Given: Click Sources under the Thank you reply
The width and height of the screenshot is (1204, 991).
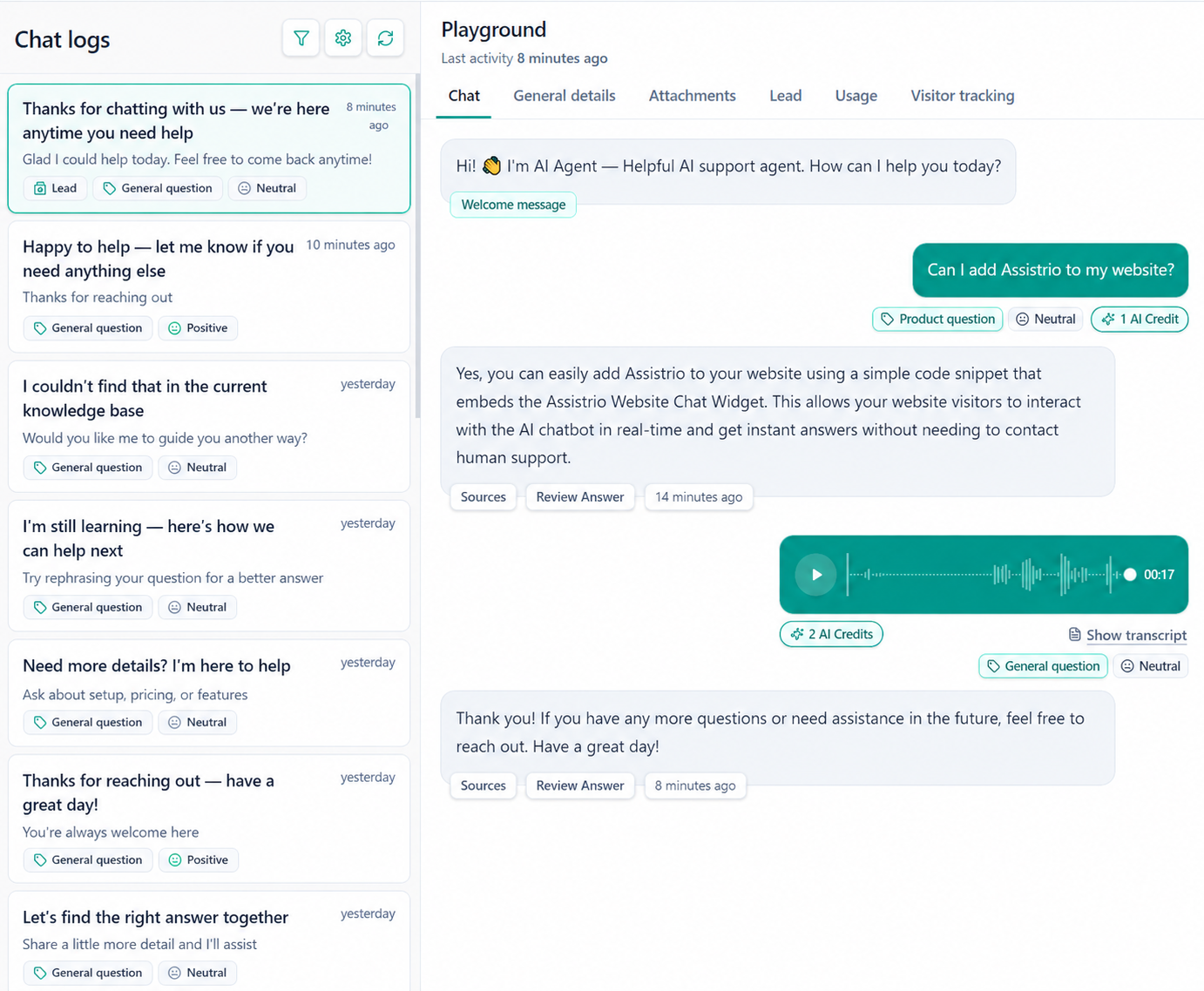Looking at the screenshot, I should (484, 785).
